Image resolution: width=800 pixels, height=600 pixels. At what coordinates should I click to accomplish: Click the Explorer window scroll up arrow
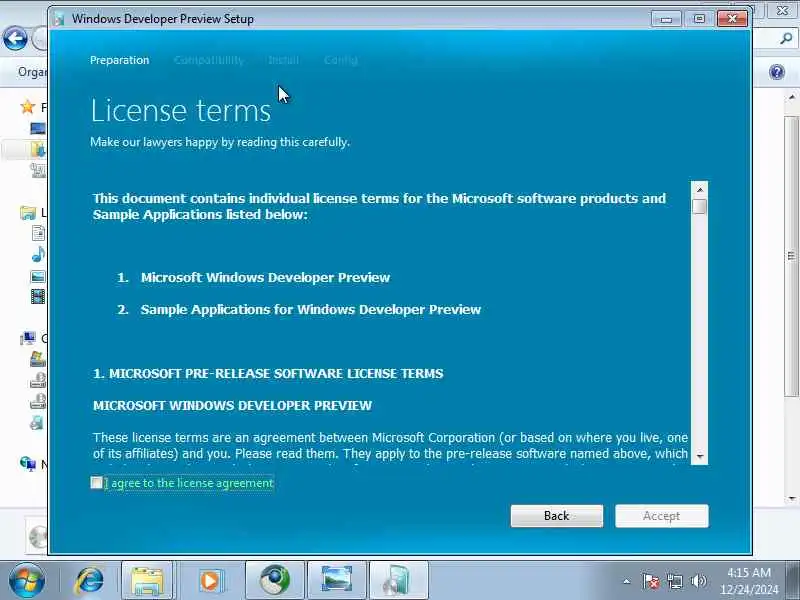tap(791, 97)
